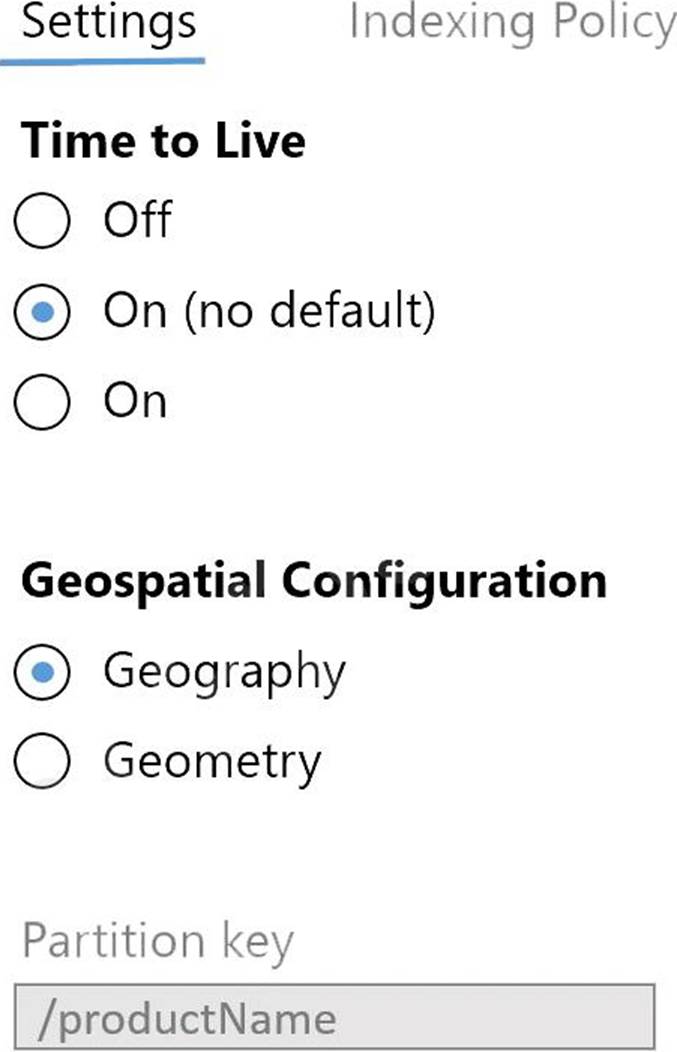The image size is (677, 1052).
Task: Choose the Geography radio circle
Action: click(x=42, y=672)
